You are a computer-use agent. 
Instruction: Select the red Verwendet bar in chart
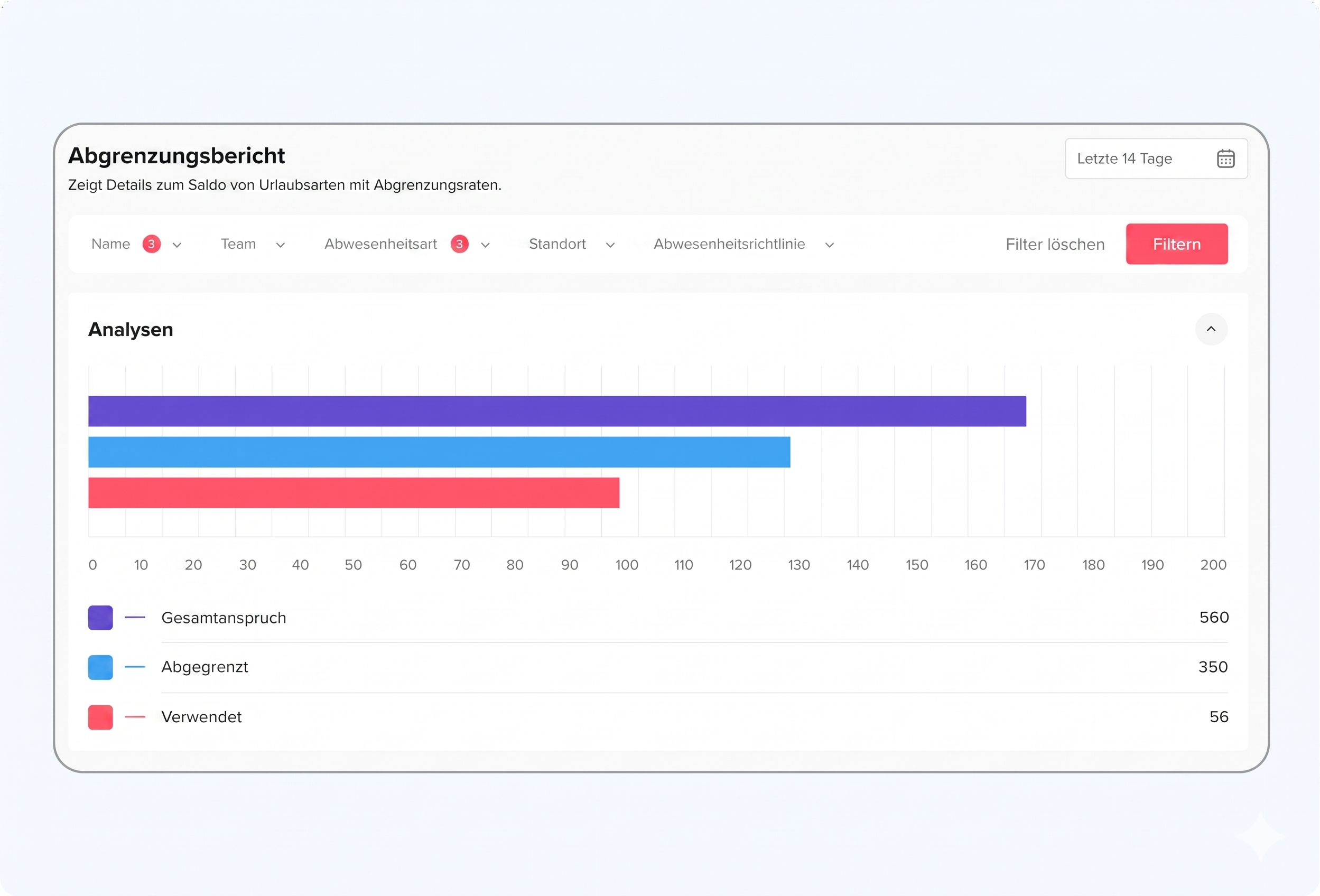pyautogui.click(x=354, y=493)
